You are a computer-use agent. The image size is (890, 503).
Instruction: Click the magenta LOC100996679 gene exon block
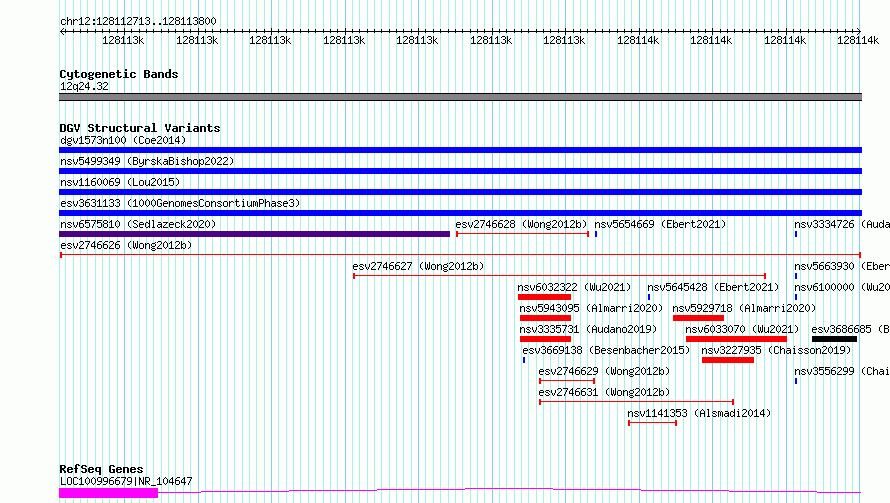point(108,493)
